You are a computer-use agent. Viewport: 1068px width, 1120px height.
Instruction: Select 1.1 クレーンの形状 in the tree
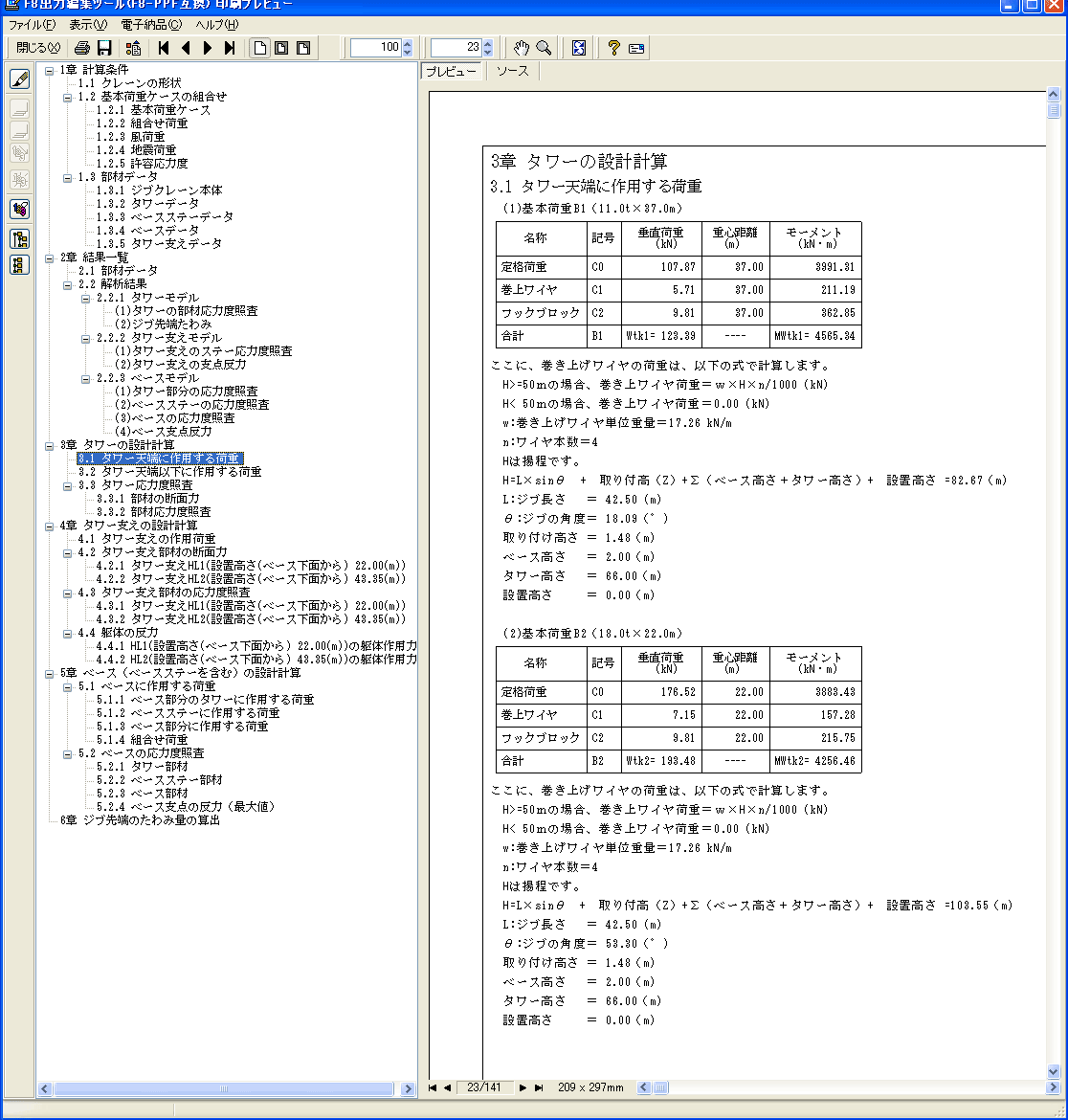[129, 83]
